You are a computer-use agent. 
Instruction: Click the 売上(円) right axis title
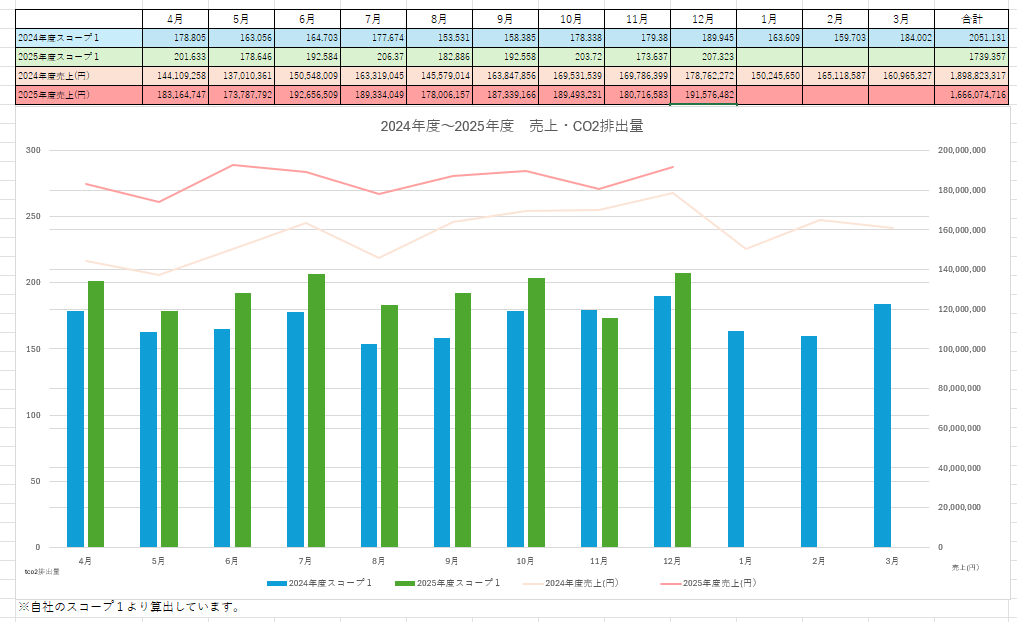coord(965,567)
